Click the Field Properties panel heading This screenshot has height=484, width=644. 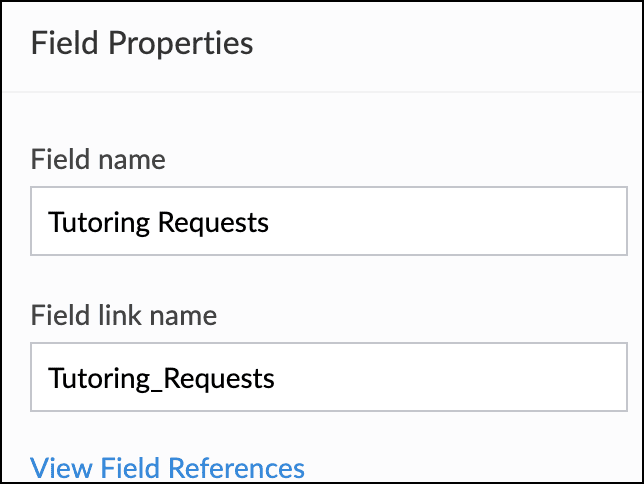(x=142, y=44)
